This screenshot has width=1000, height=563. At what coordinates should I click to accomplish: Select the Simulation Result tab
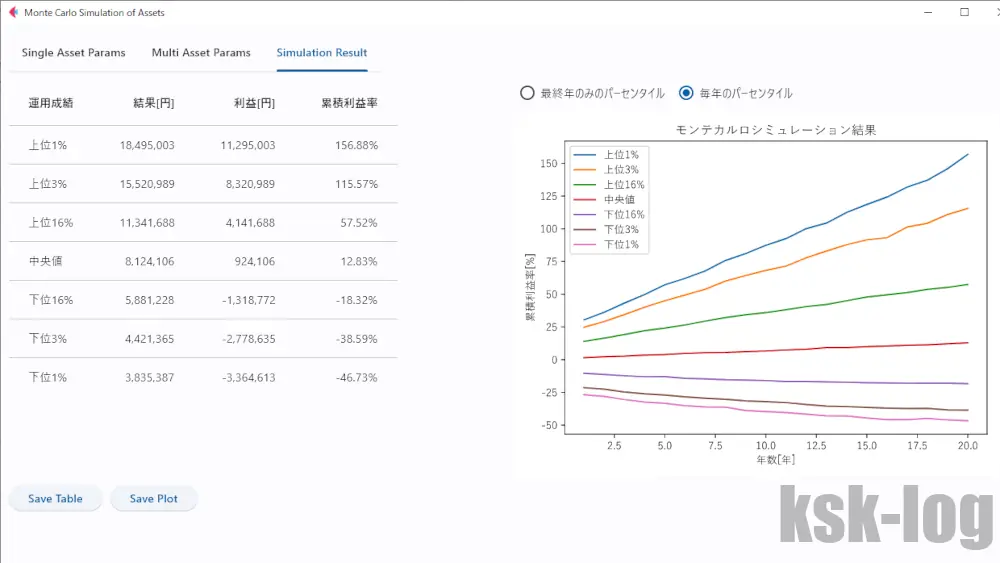[x=322, y=53]
